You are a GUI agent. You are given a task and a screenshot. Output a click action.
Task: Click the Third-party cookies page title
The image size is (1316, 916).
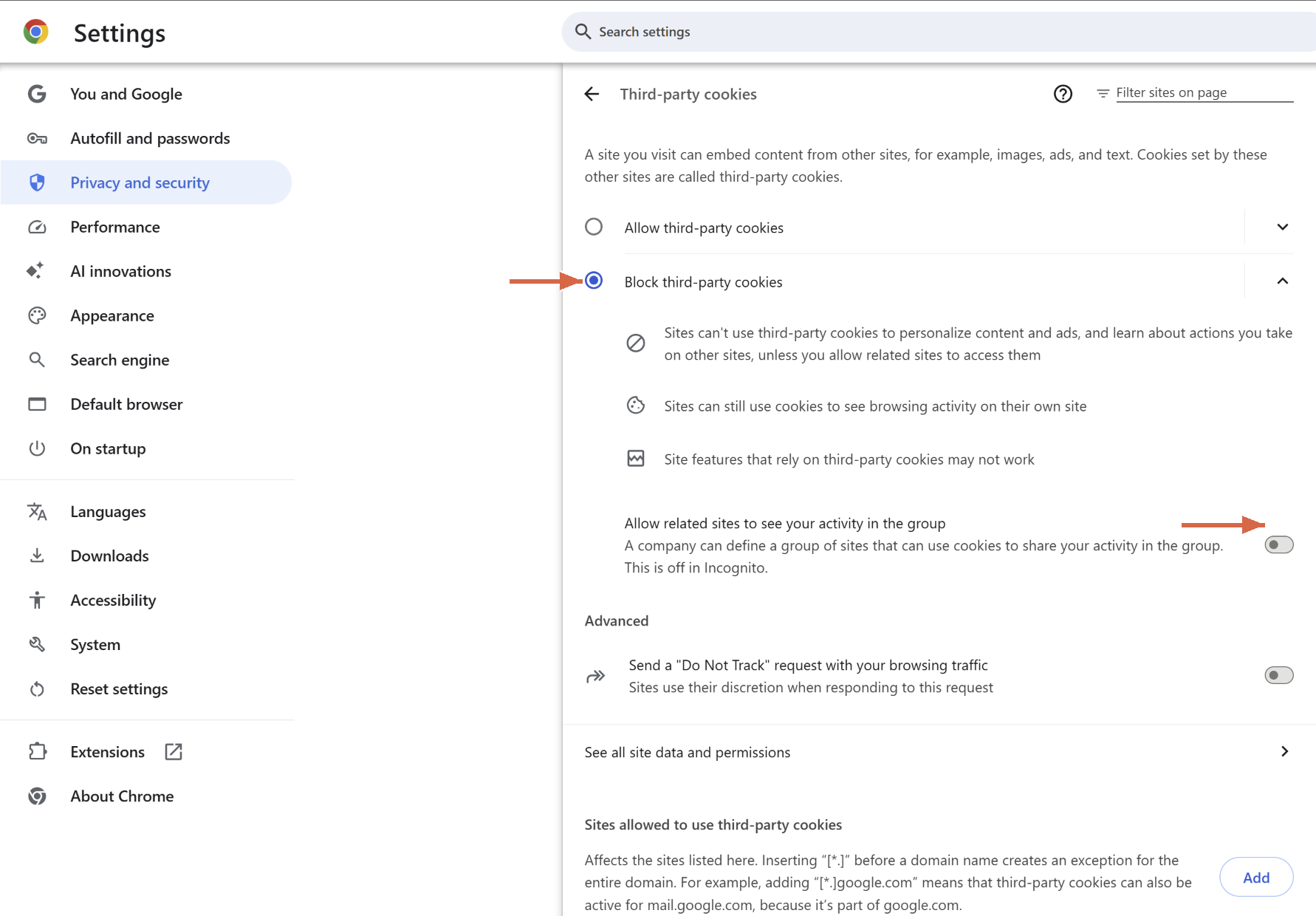tap(688, 94)
